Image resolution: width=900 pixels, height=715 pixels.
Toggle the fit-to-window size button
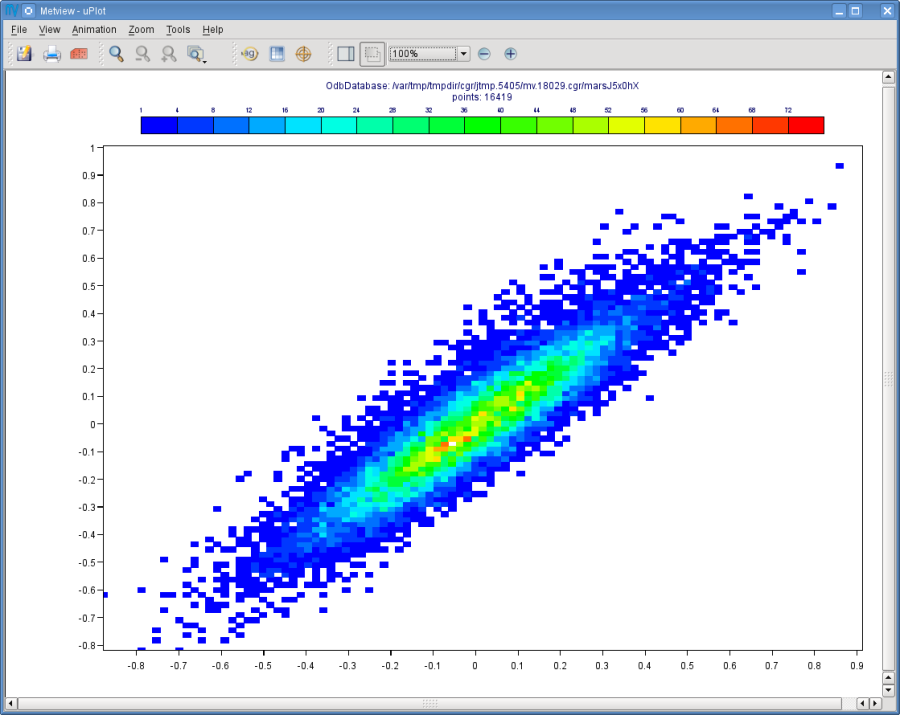click(372, 54)
